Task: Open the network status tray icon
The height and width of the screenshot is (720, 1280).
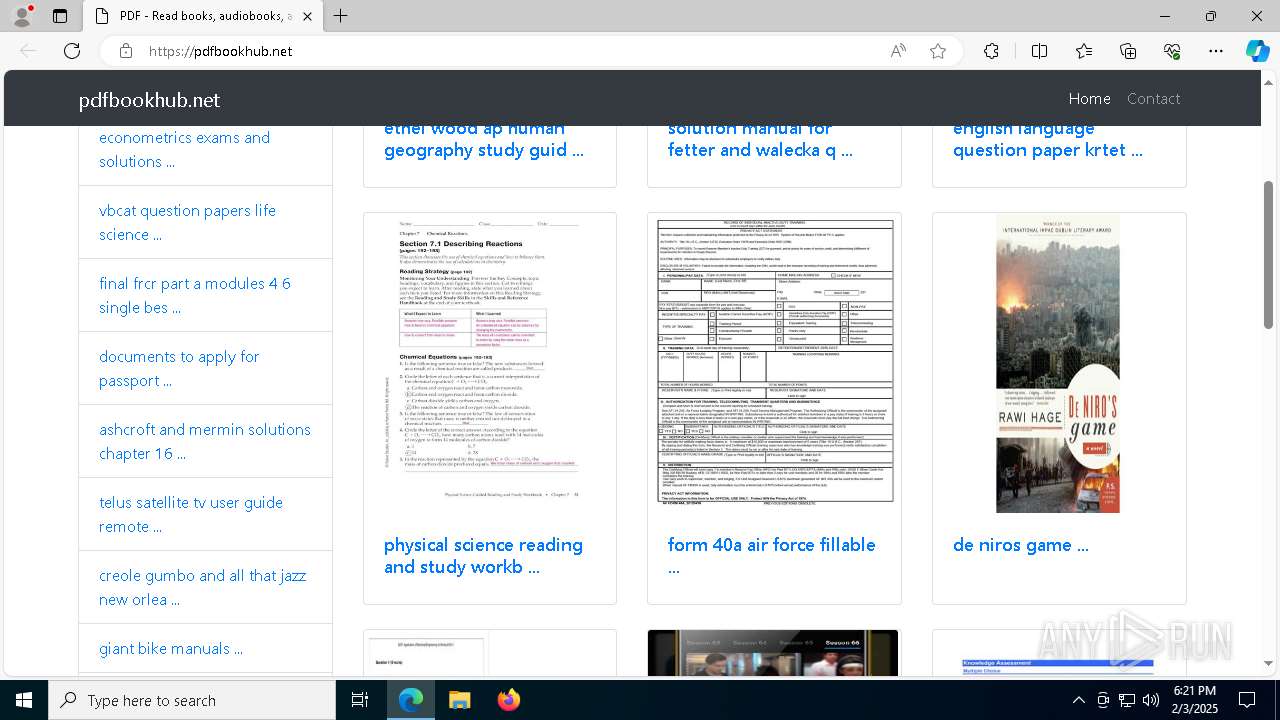Action: (x=1127, y=700)
